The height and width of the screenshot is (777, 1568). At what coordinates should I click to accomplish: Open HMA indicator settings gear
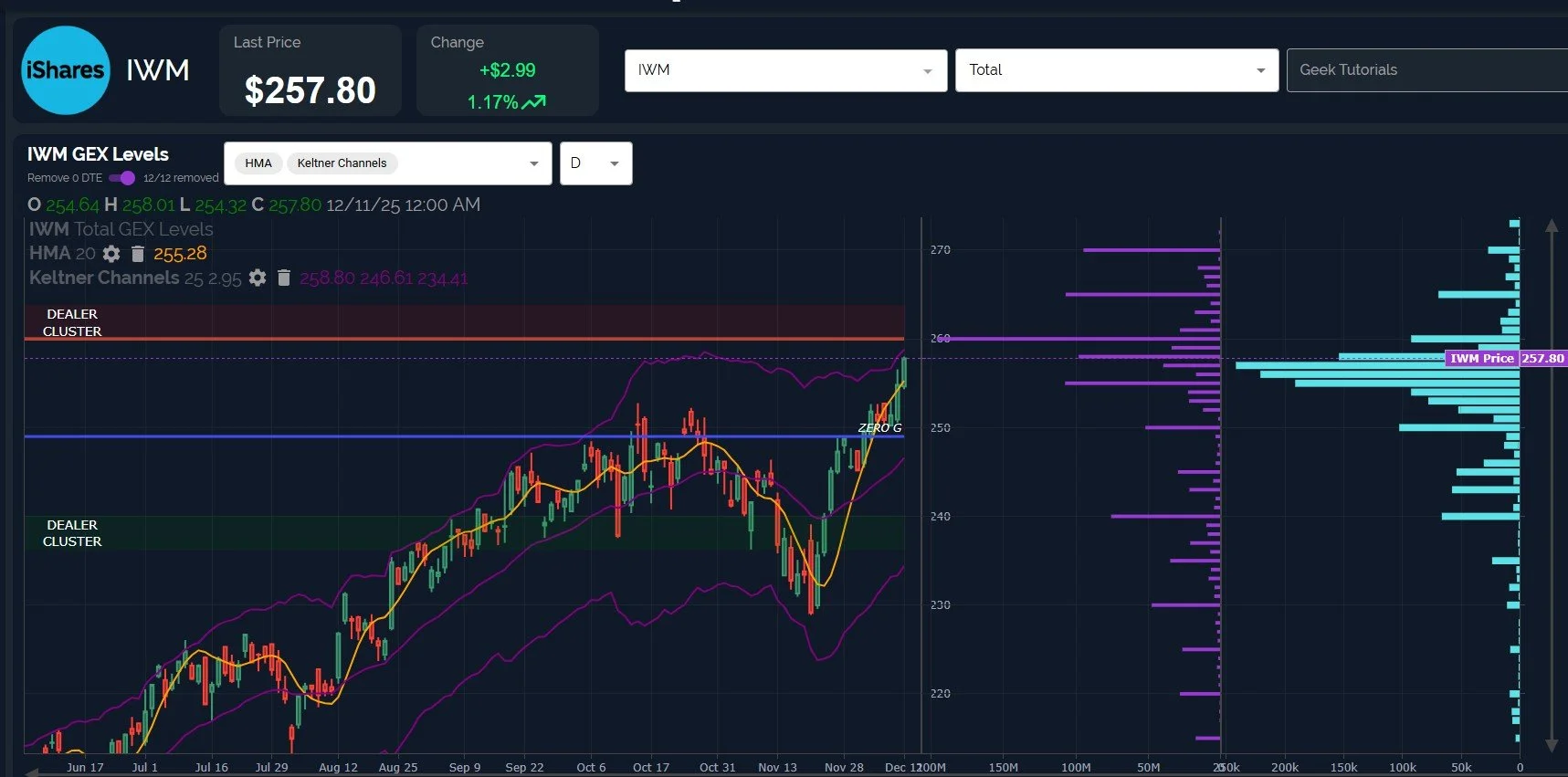coord(111,254)
